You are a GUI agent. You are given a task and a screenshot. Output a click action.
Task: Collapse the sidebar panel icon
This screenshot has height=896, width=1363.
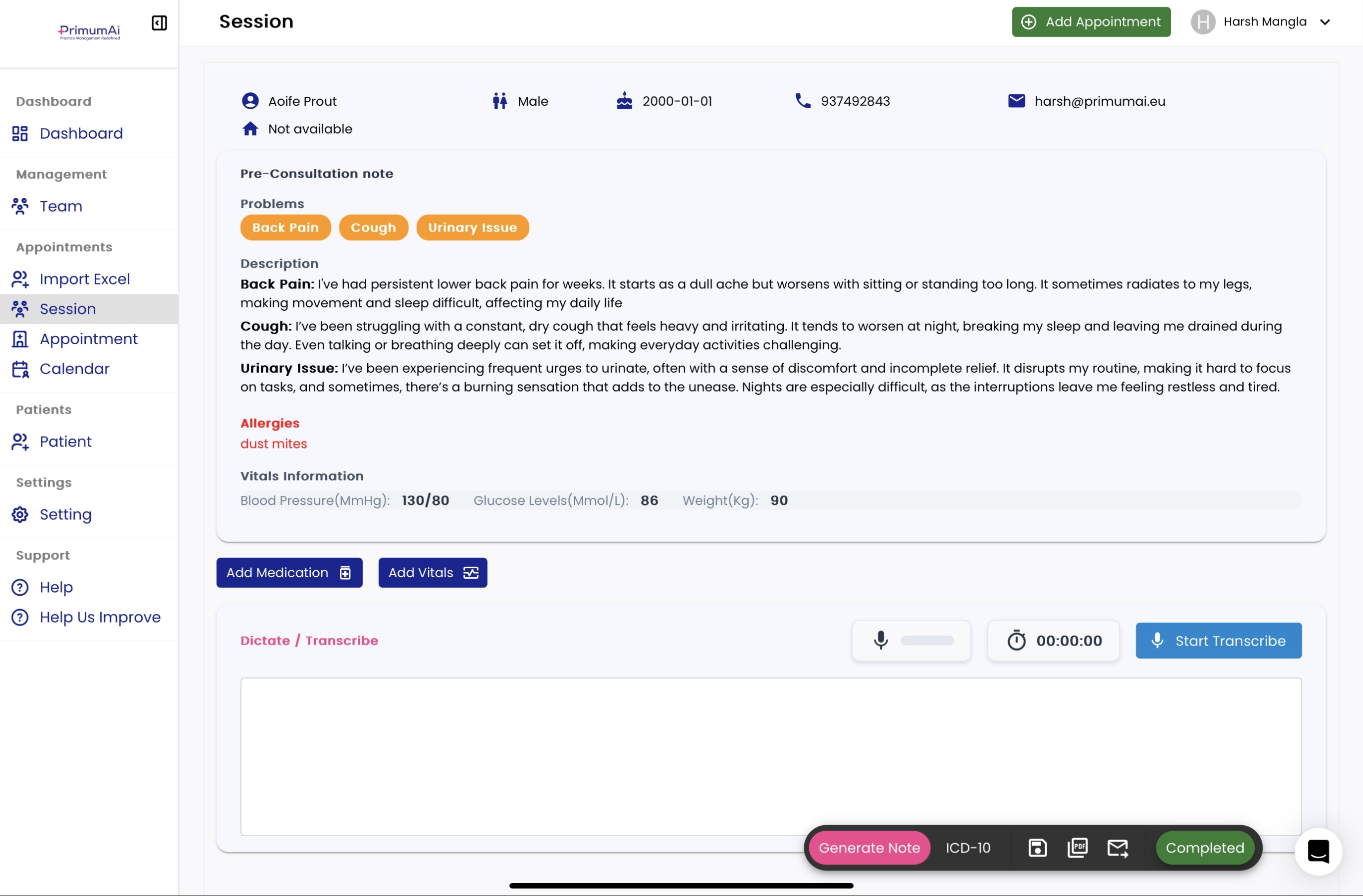tap(159, 23)
